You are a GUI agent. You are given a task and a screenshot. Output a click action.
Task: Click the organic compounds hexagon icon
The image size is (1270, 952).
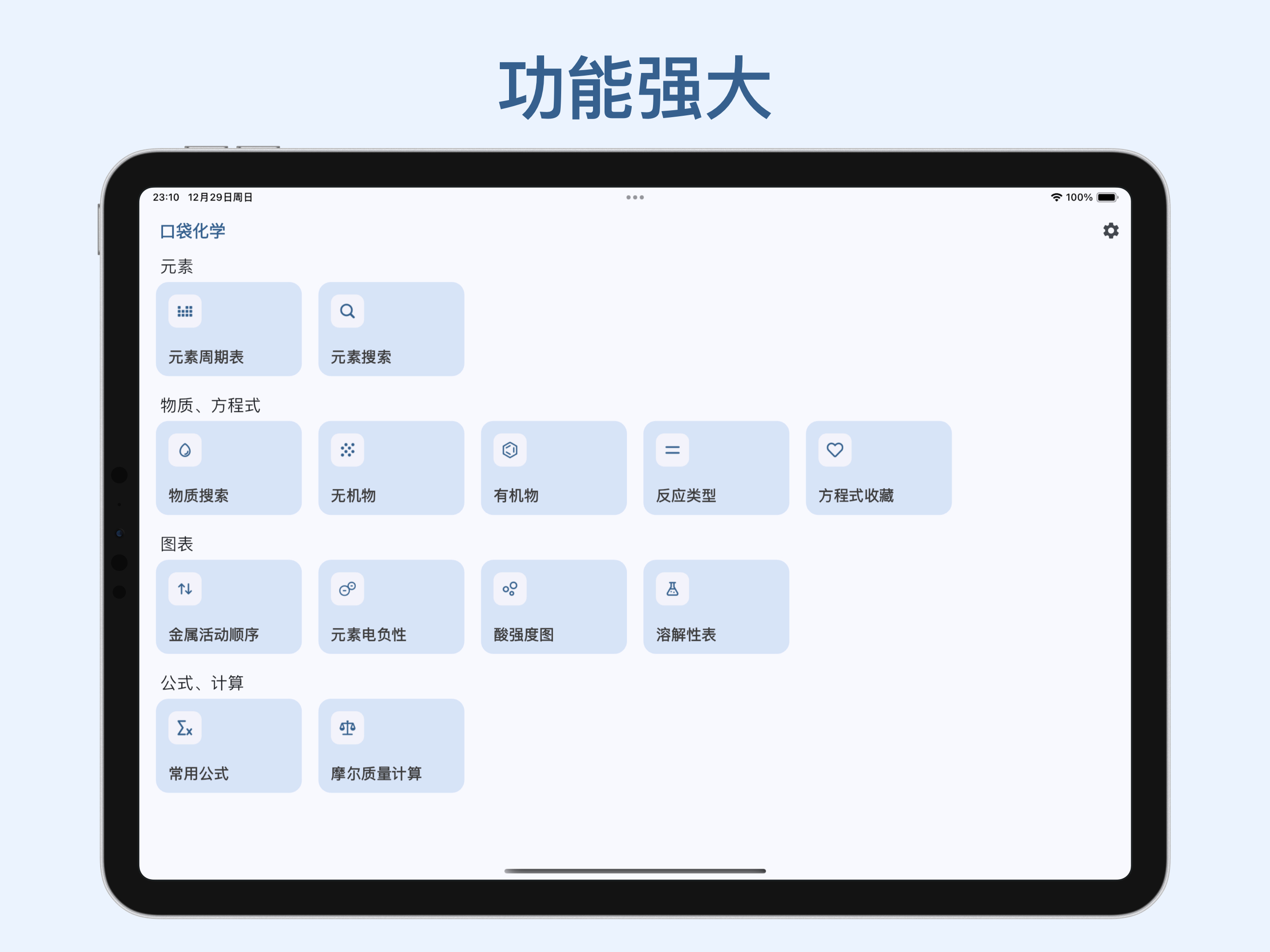click(x=510, y=451)
